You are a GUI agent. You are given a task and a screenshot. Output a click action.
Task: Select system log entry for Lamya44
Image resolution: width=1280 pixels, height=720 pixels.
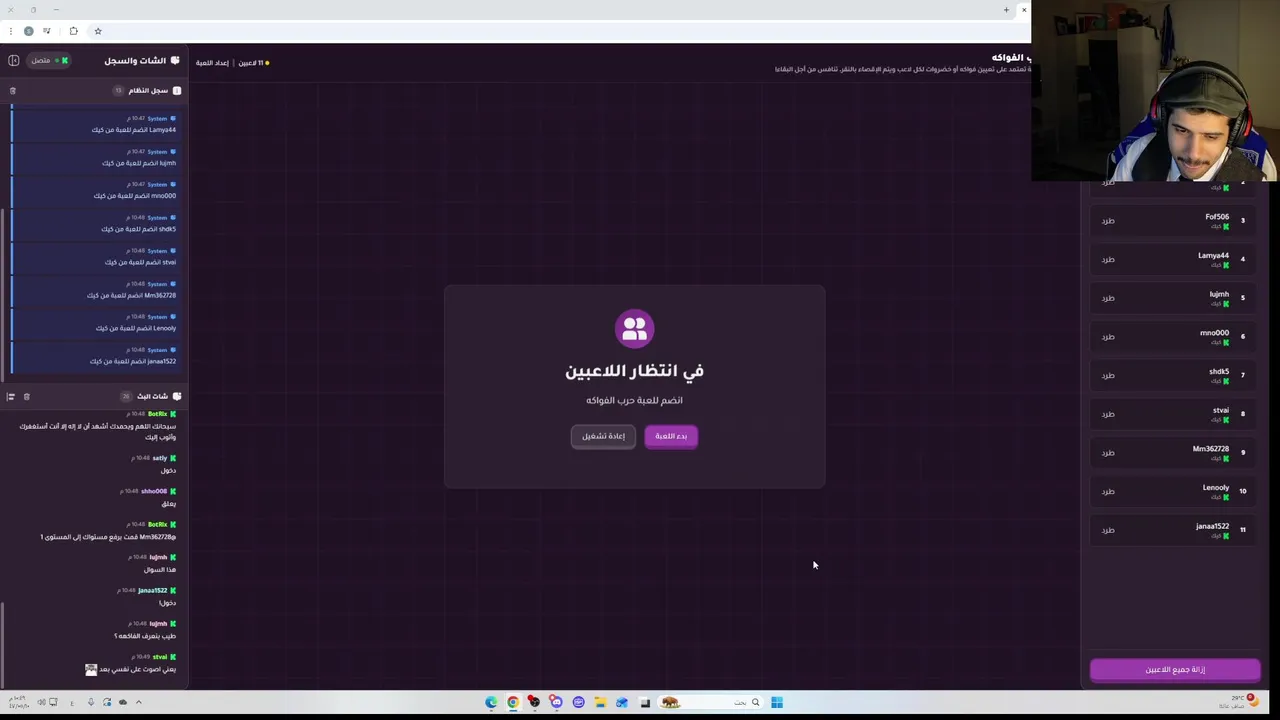(96, 124)
